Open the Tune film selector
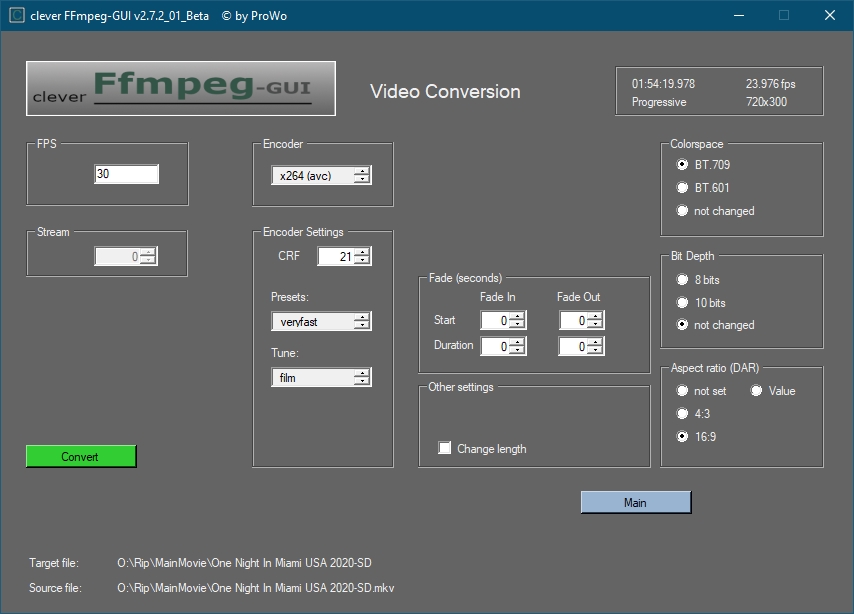This screenshot has height=614, width=854. tap(320, 378)
